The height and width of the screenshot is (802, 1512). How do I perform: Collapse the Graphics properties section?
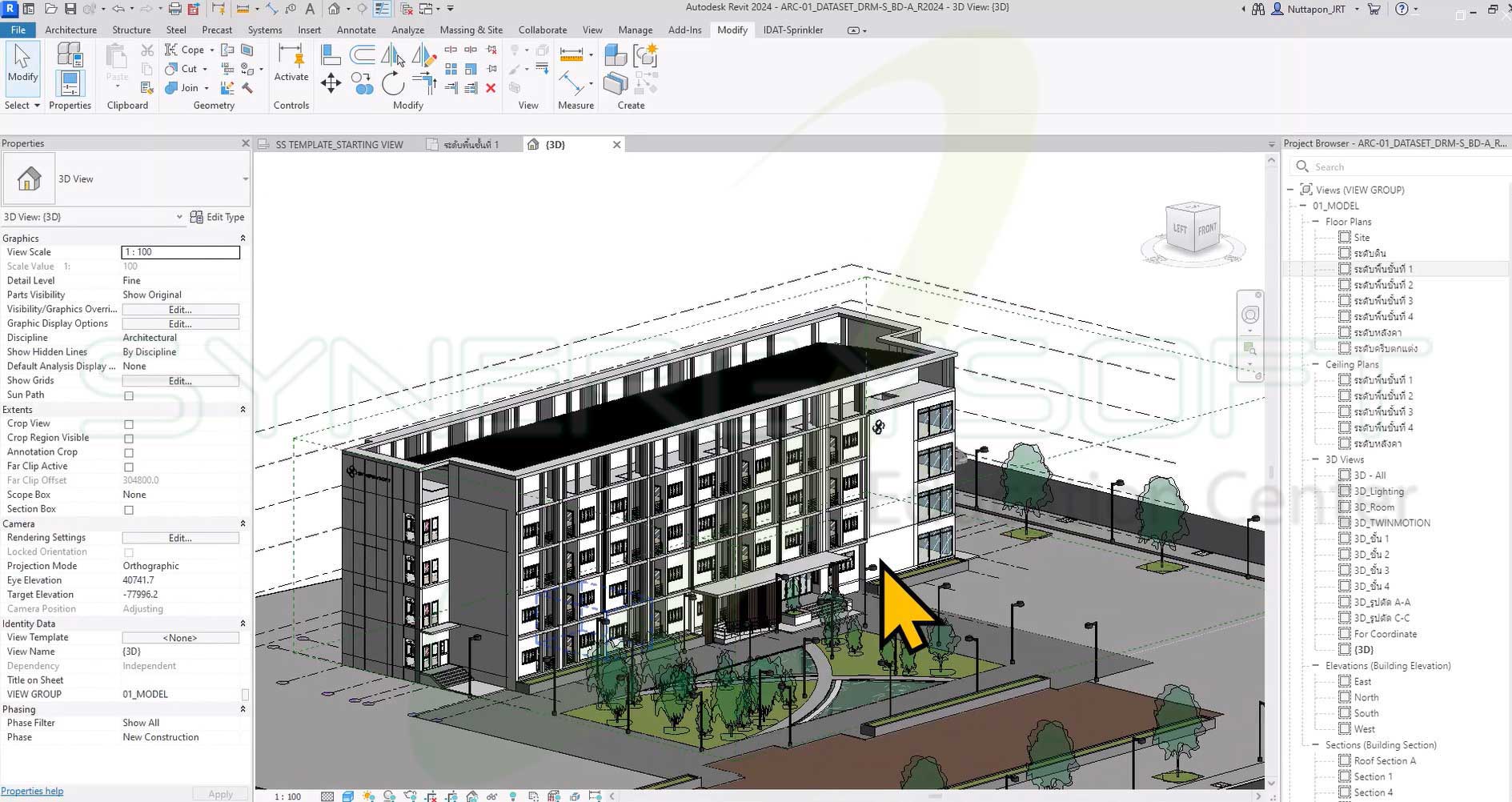tap(243, 239)
